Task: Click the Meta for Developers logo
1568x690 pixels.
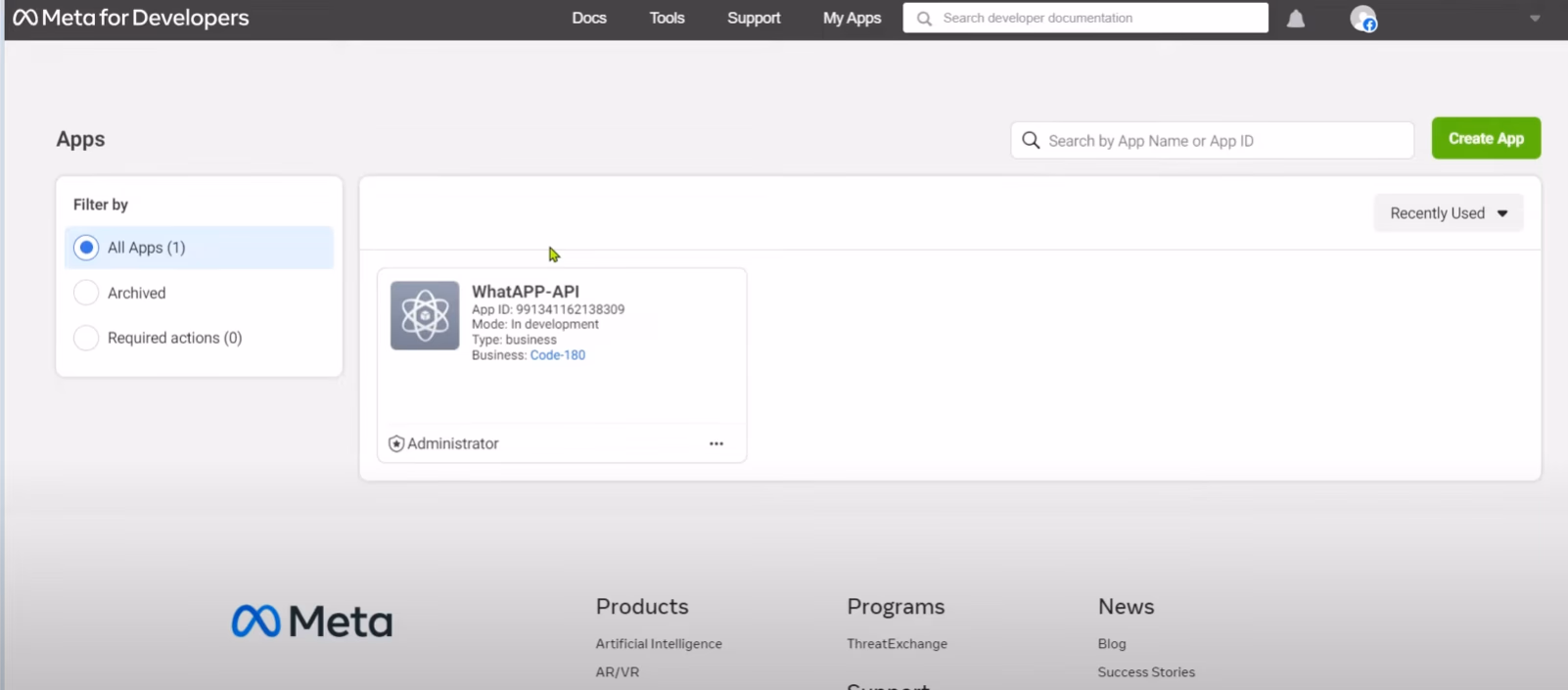Action: coord(131,18)
